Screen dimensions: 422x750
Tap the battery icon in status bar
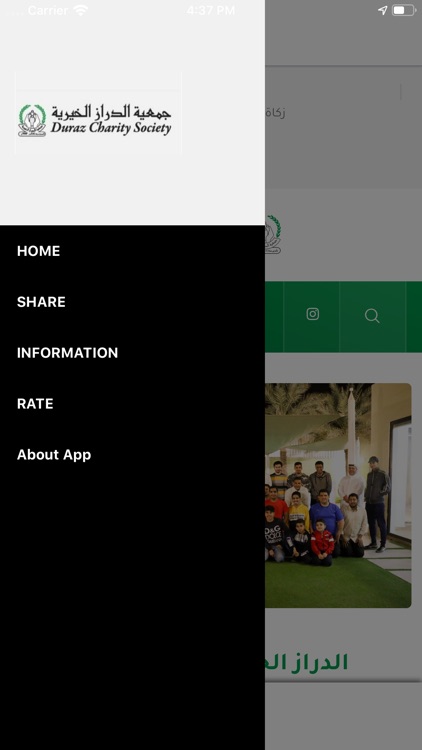tap(404, 10)
